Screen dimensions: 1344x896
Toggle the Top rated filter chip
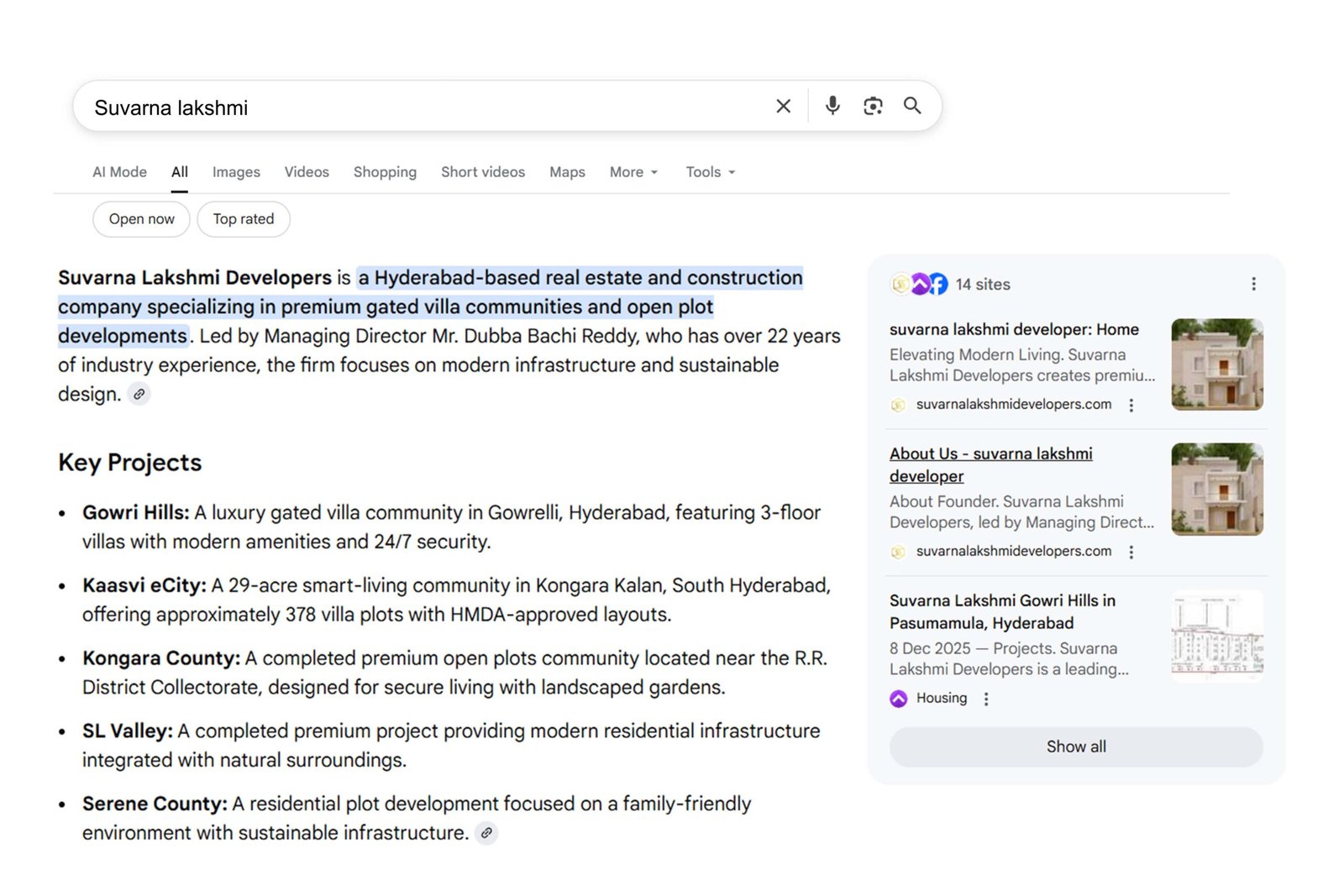coord(243,219)
